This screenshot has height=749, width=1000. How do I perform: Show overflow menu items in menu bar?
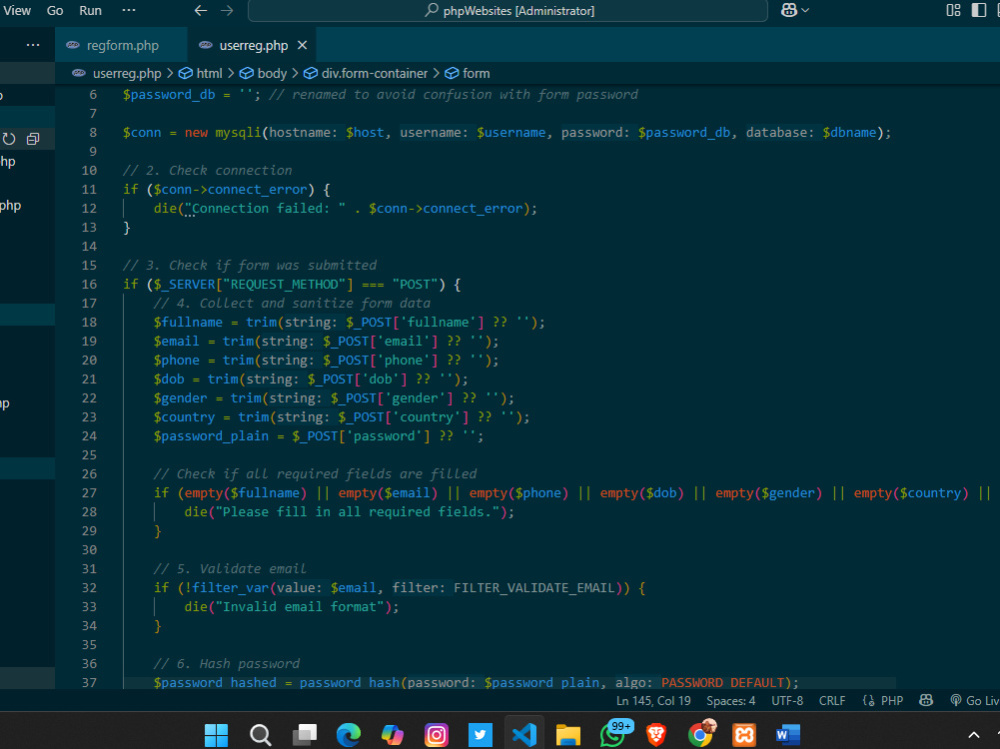point(128,11)
